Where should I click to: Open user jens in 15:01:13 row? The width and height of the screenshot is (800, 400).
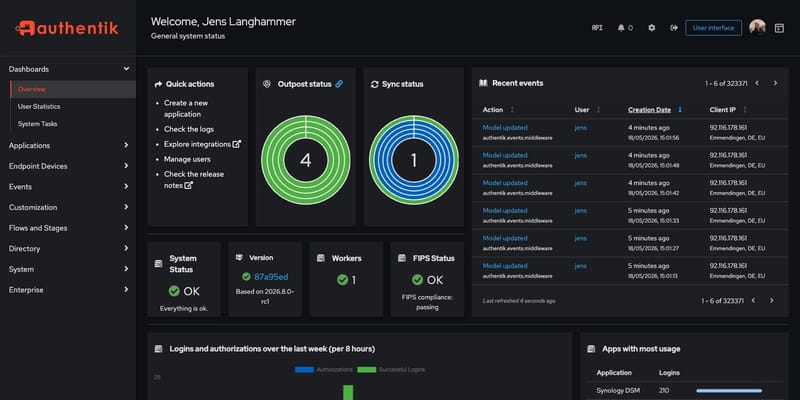coord(581,266)
